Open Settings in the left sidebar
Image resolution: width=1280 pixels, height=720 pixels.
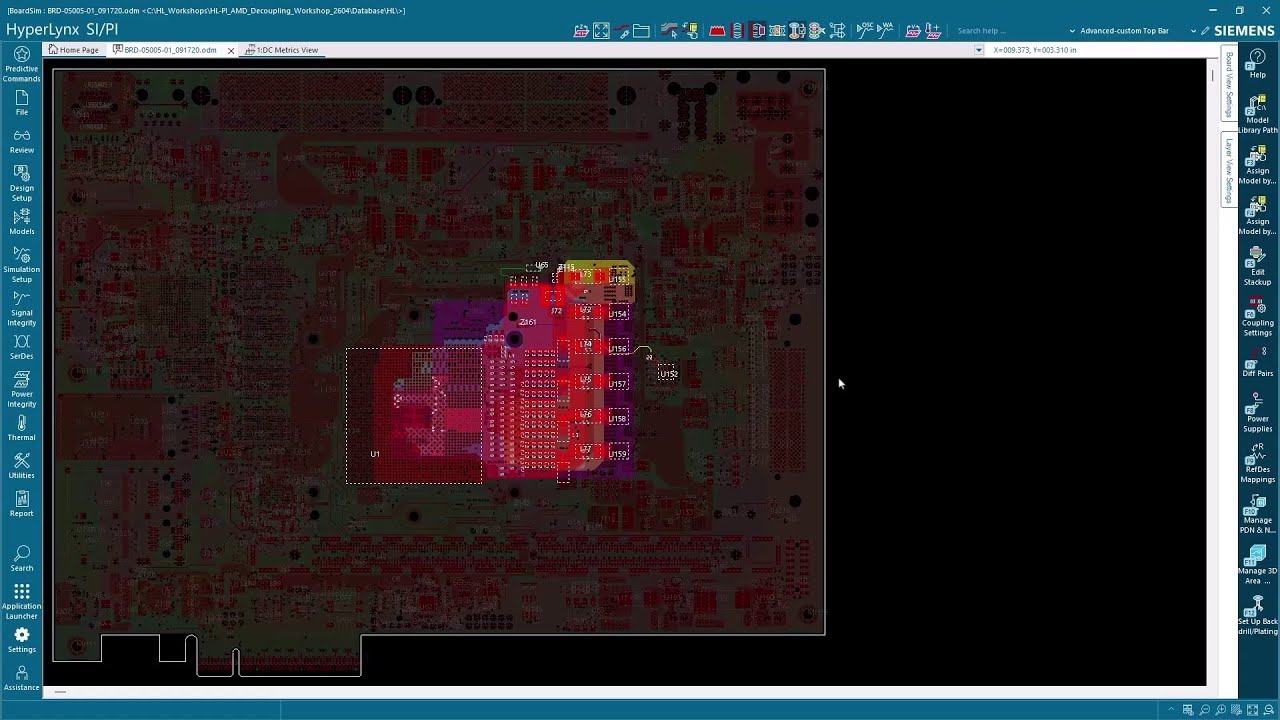click(21, 640)
